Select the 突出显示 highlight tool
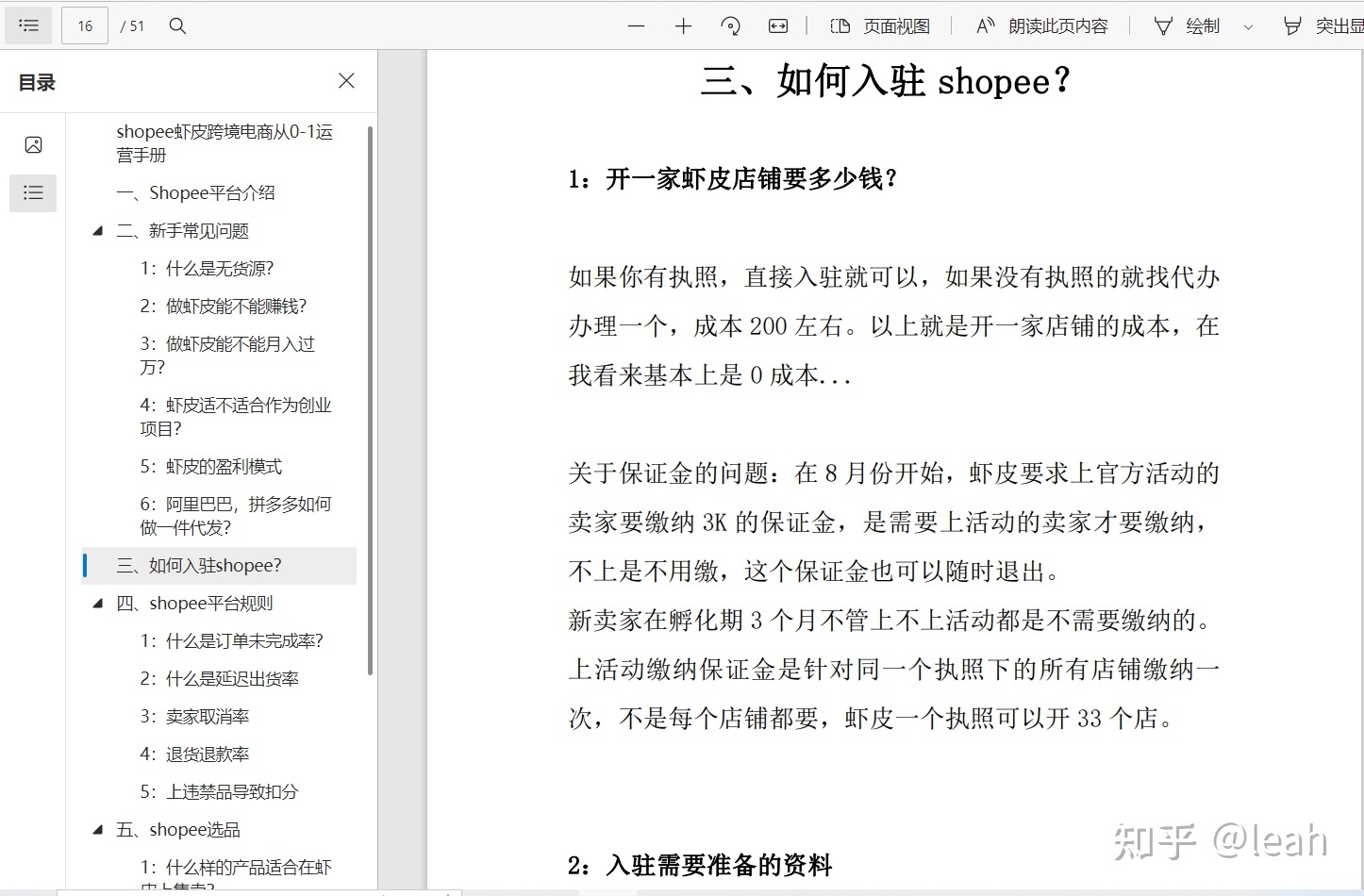1364x896 pixels. pos(1322,26)
